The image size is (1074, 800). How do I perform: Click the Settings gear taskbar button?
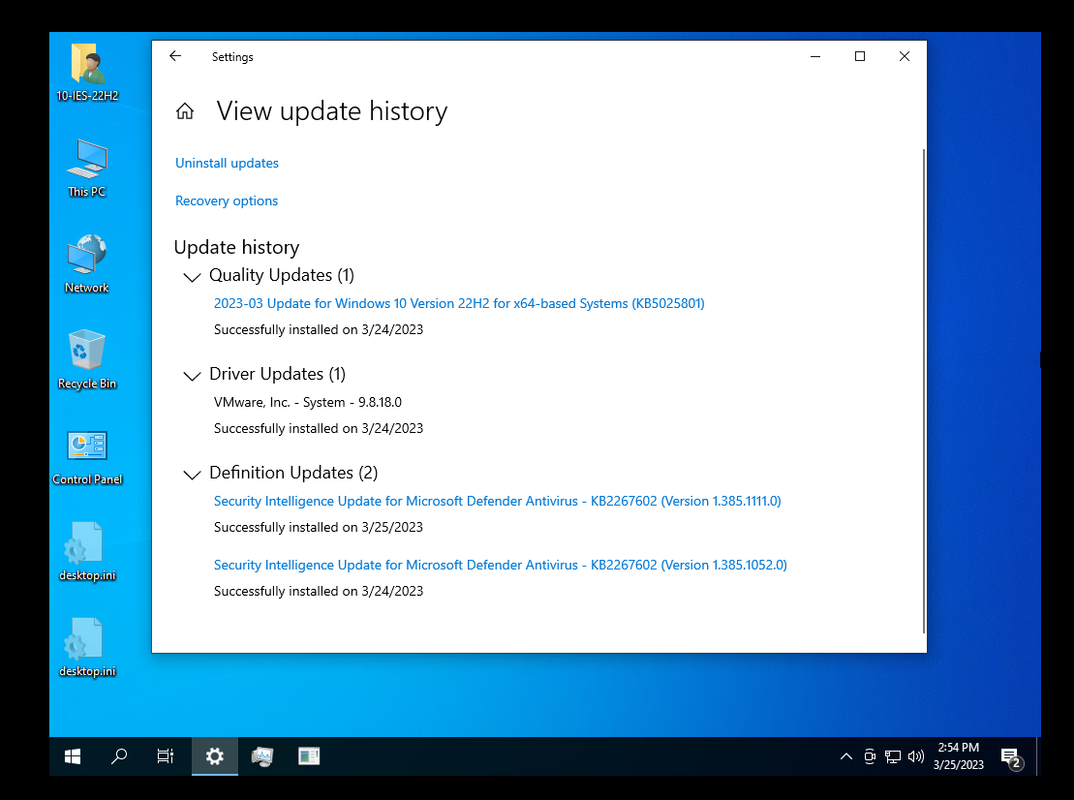pos(214,756)
